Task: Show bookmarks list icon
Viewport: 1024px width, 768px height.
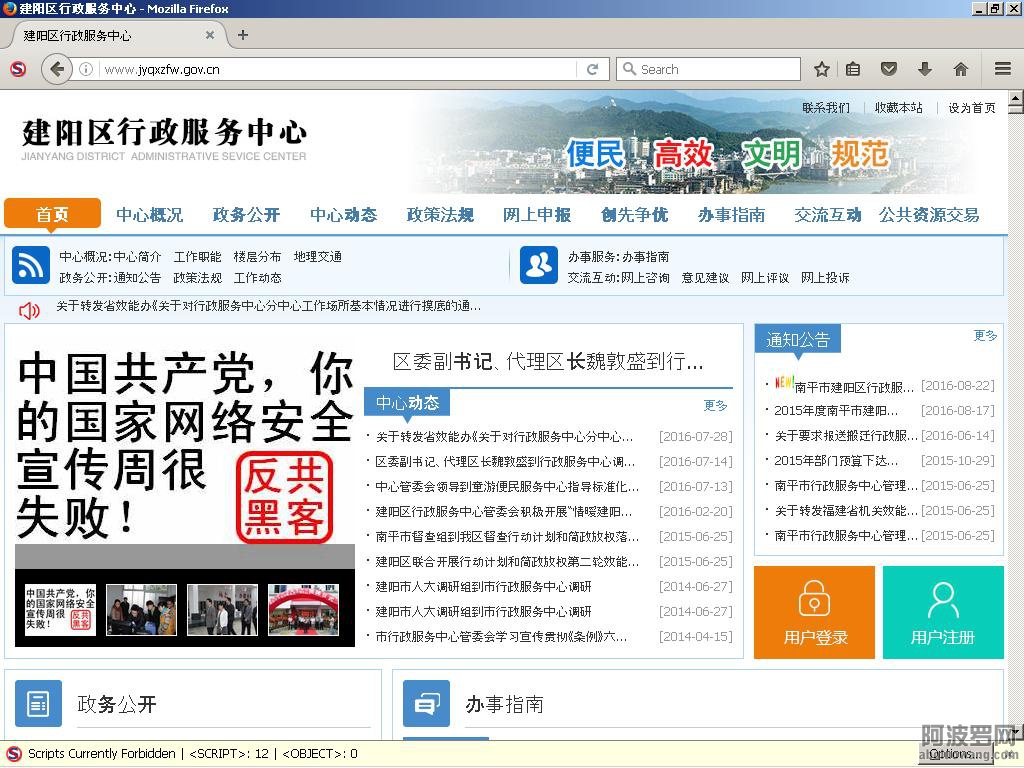Action: pyautogui.click(x=853, y=69)
